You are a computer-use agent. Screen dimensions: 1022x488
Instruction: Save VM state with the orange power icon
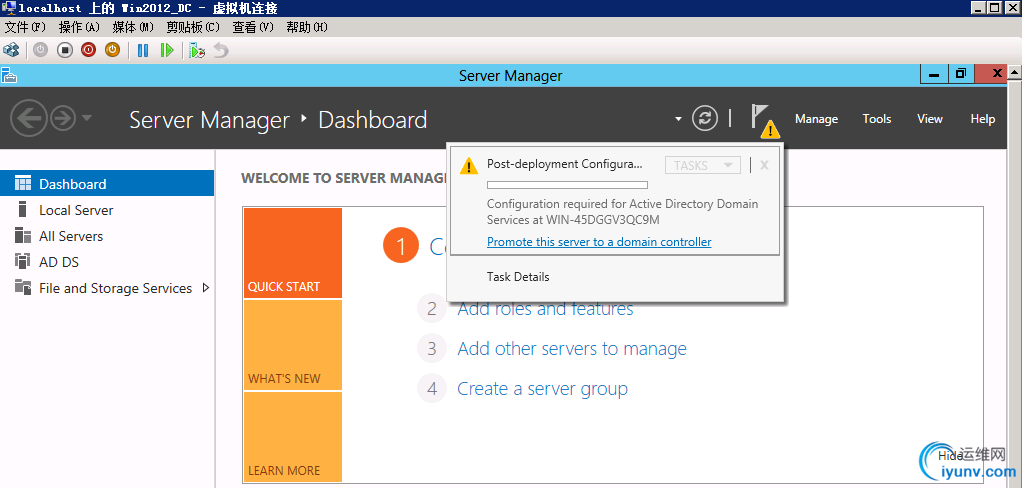coord(113,50)
